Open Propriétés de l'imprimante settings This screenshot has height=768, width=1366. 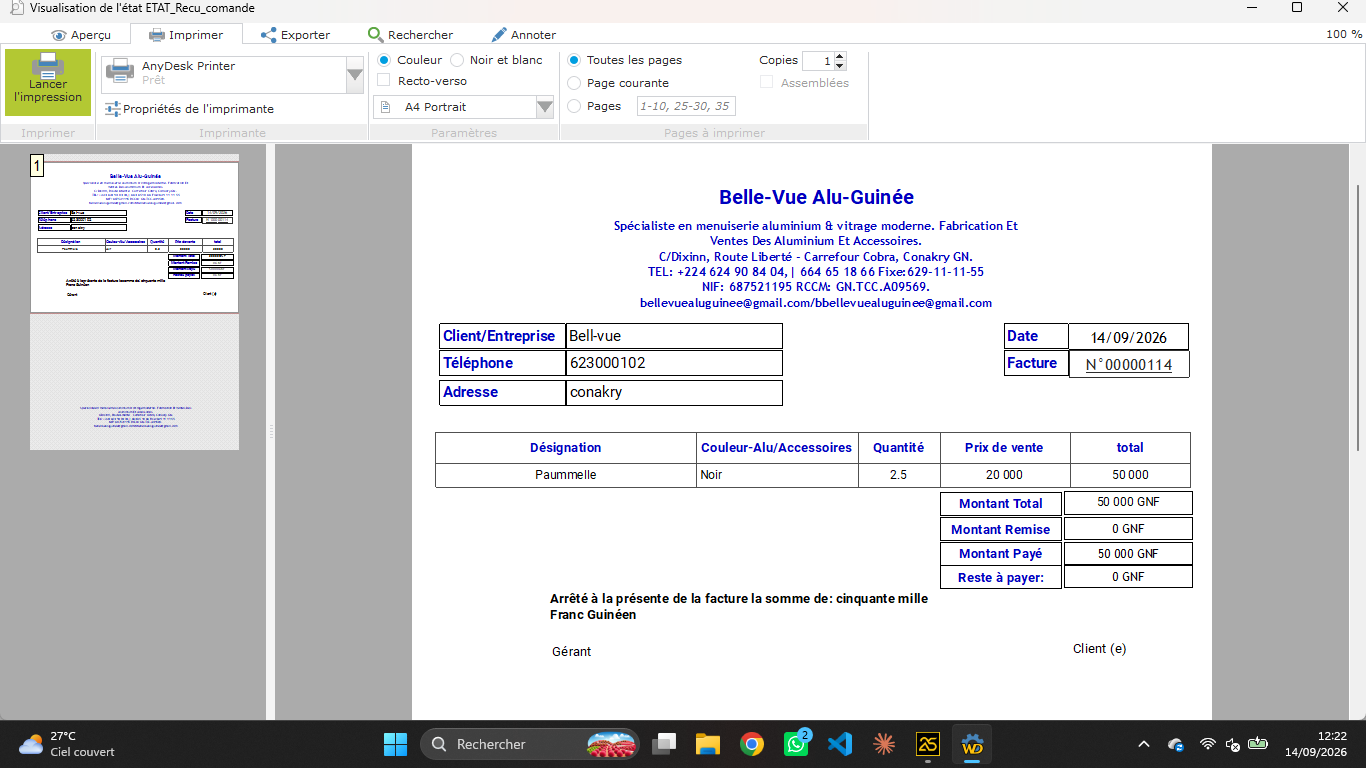point(189,109)
